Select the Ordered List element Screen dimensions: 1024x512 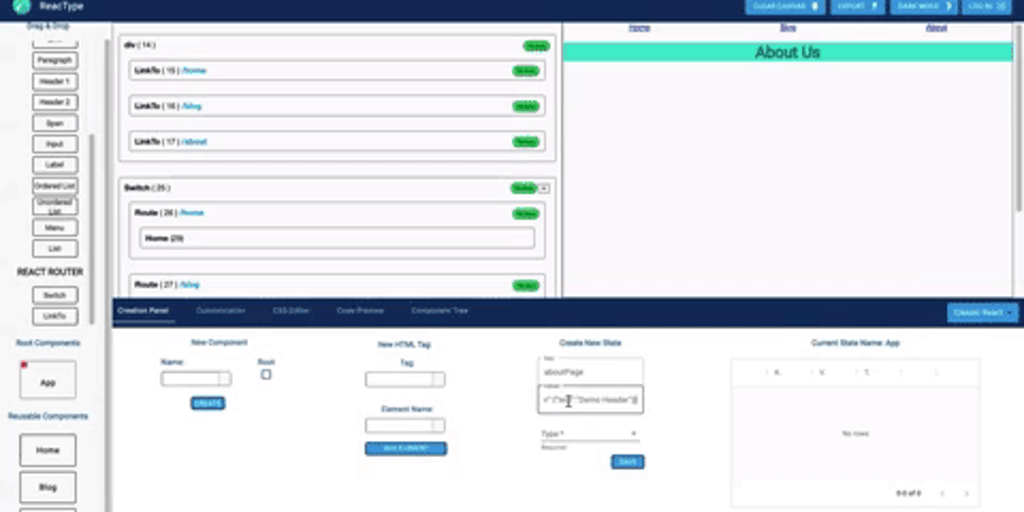(55, 186)
